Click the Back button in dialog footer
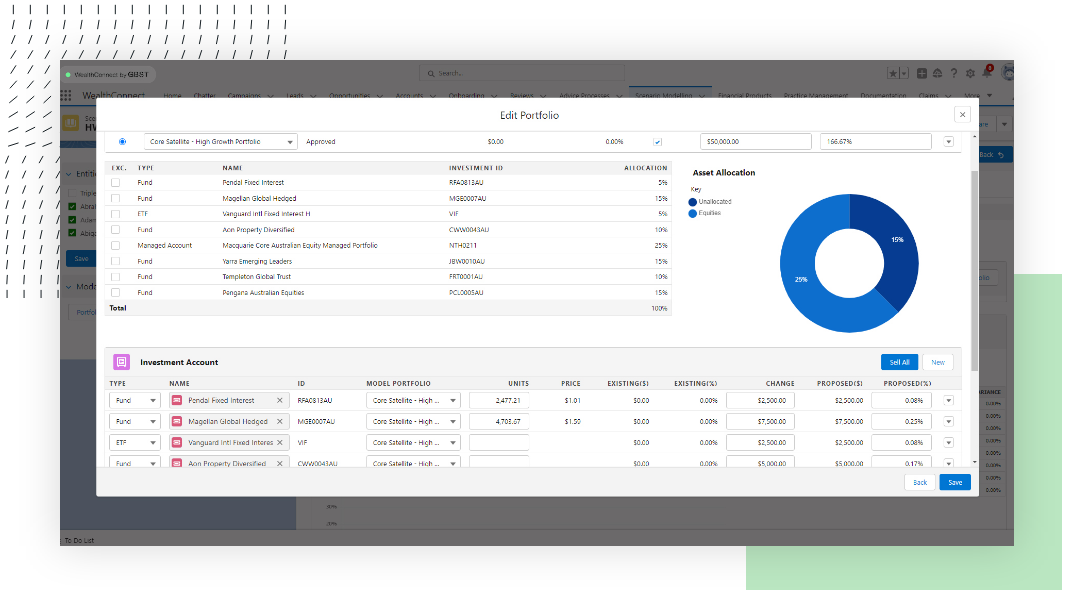The width and height of the screenshot is (1074, 606). 920,483
